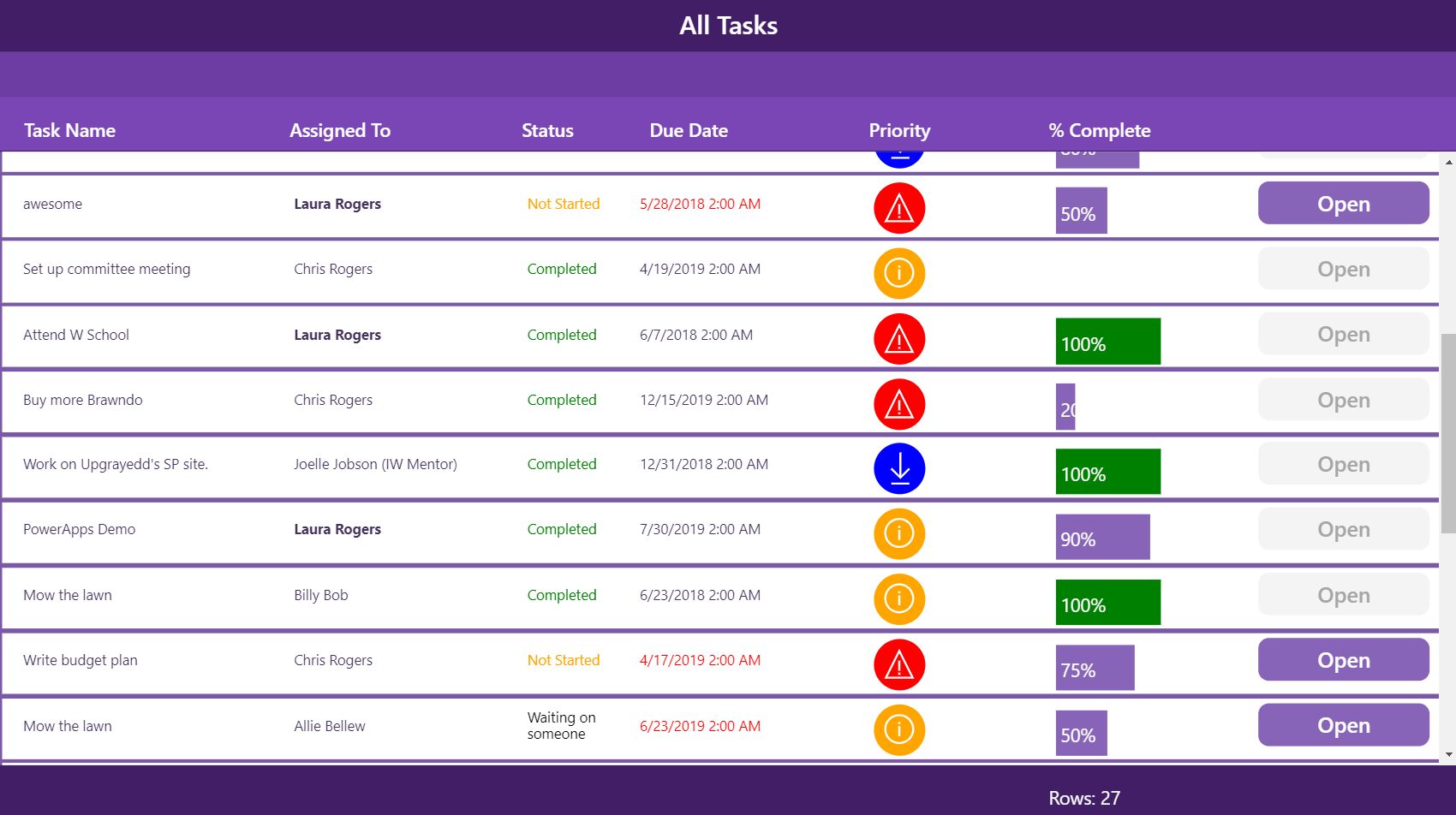
Task: Click the orange priority icon for PowerApps Demo
Action: click(x=899, y=532)
